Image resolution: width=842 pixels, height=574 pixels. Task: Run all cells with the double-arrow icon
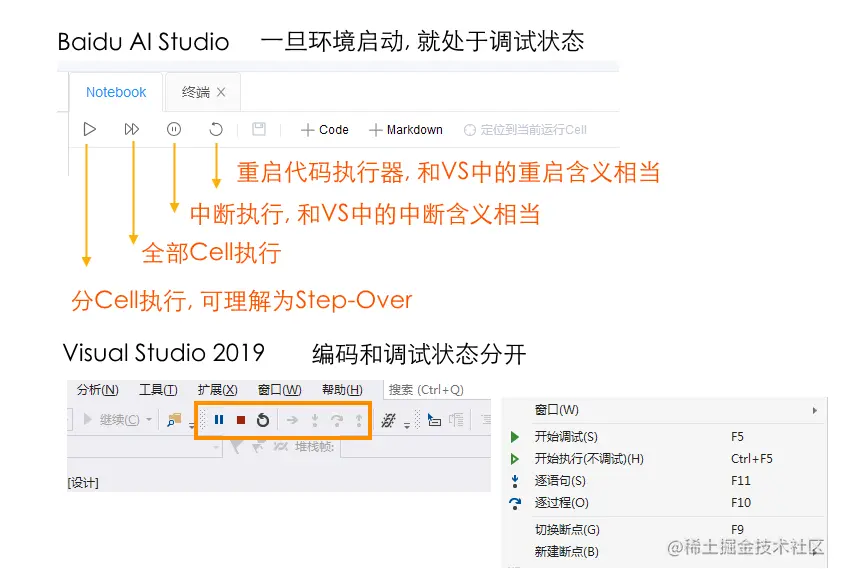click(132, 129)
